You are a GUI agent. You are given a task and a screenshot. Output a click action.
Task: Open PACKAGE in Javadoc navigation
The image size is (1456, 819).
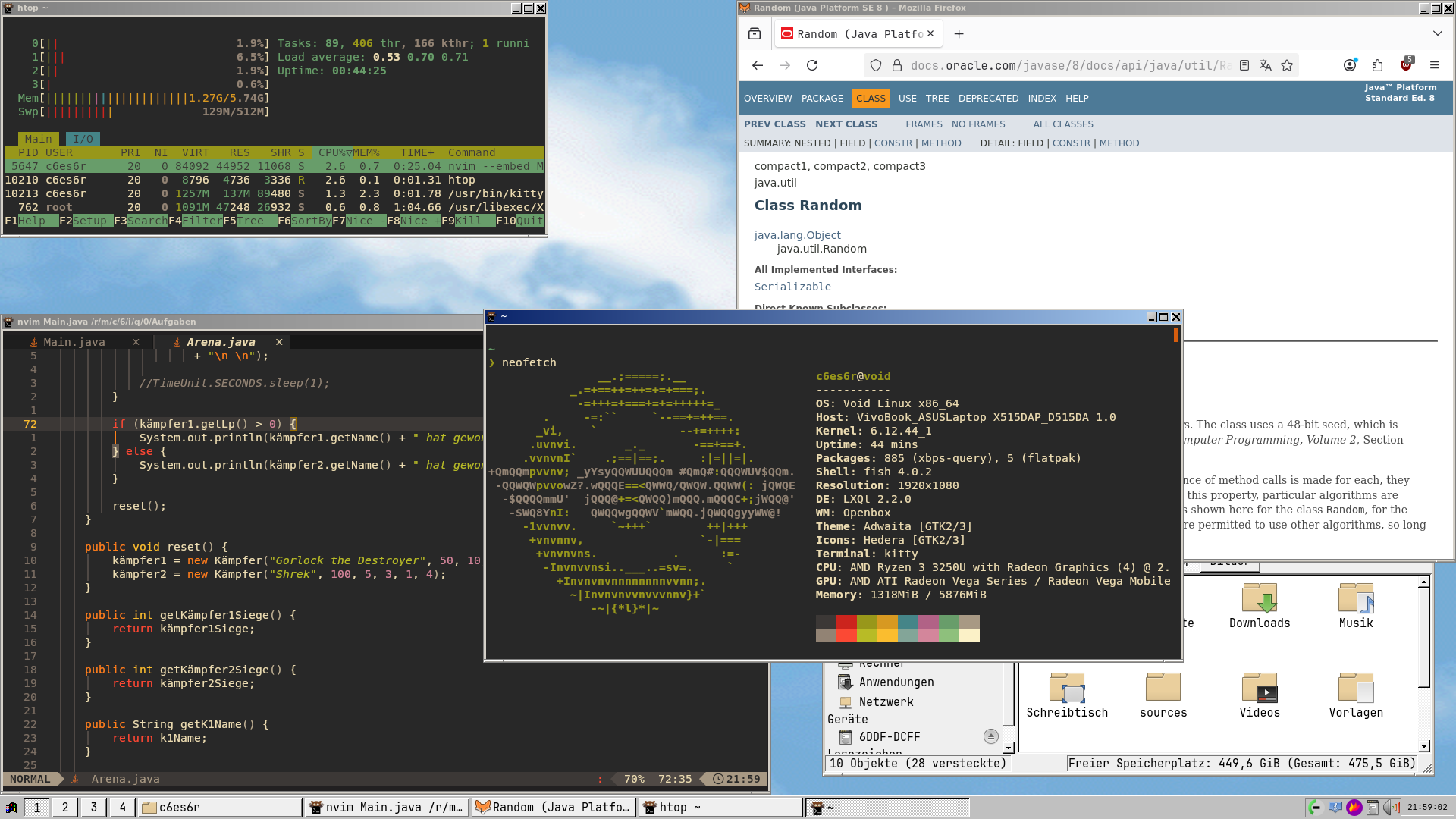click(x=822, y=99)
